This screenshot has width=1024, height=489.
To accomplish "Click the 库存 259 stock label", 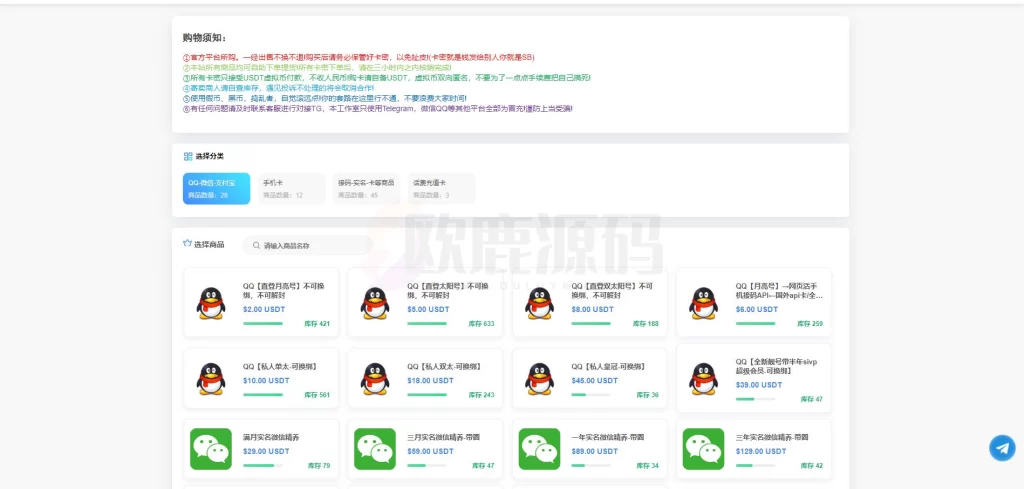I will (810, 324).
